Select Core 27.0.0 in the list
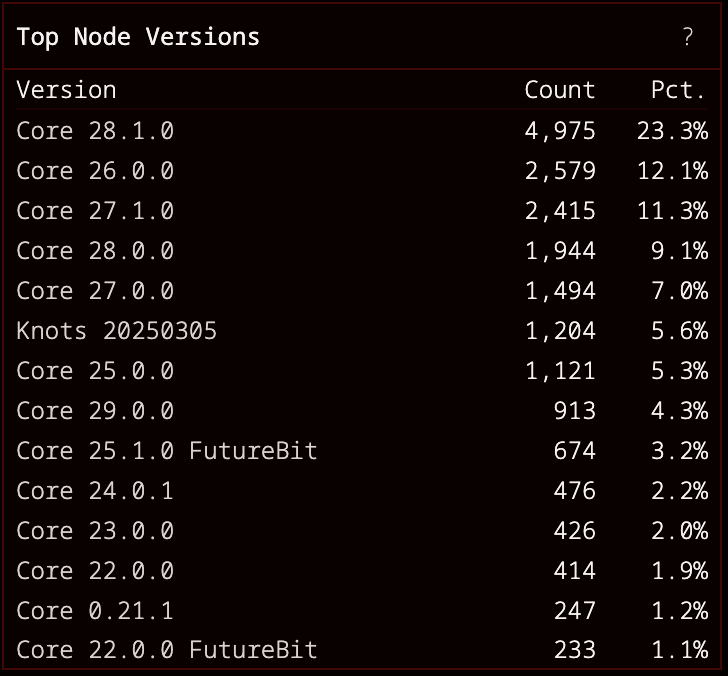This screenshot has width=728, height=676. click(x=95, y=291)
